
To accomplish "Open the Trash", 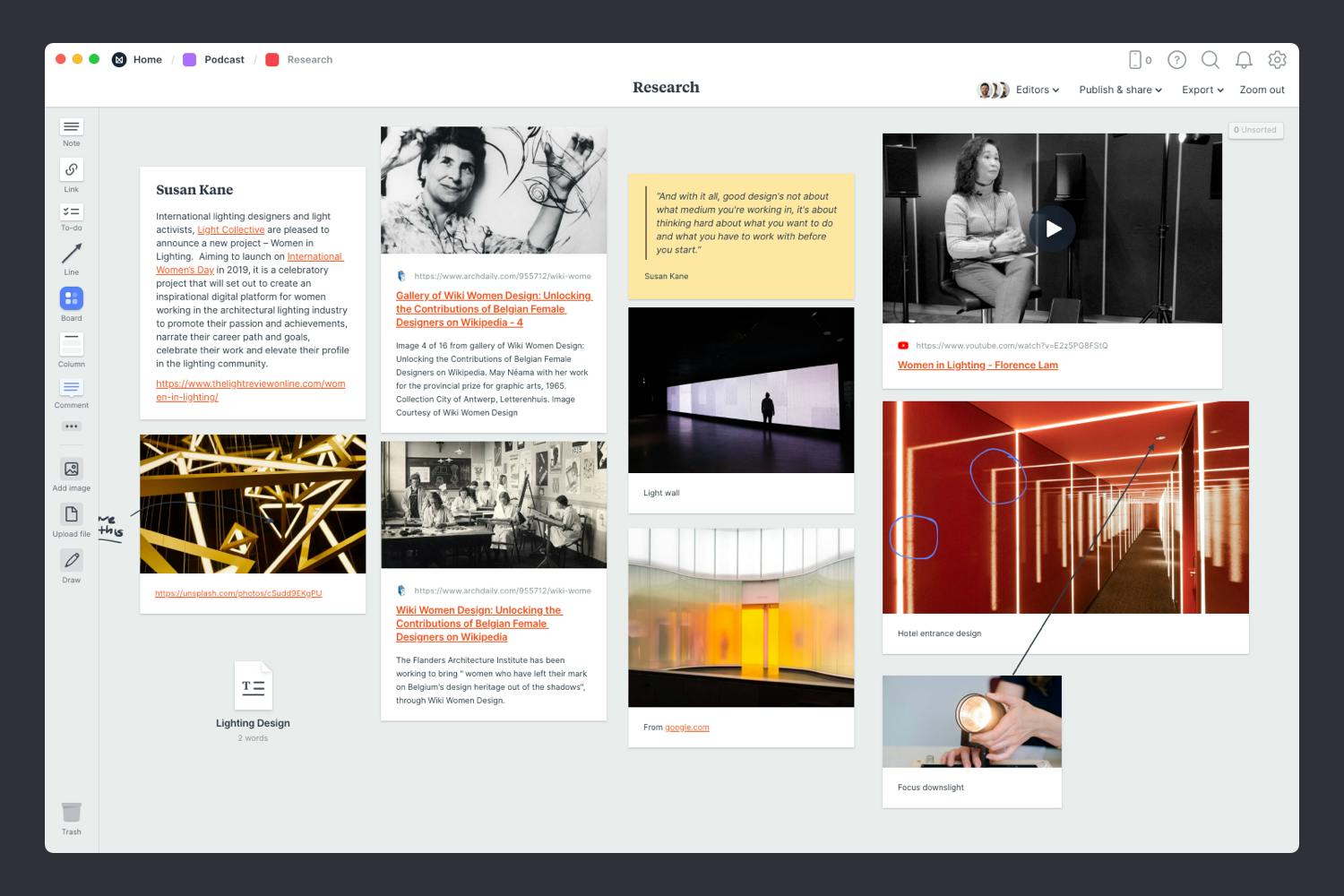I will click(x=71, y=811).
